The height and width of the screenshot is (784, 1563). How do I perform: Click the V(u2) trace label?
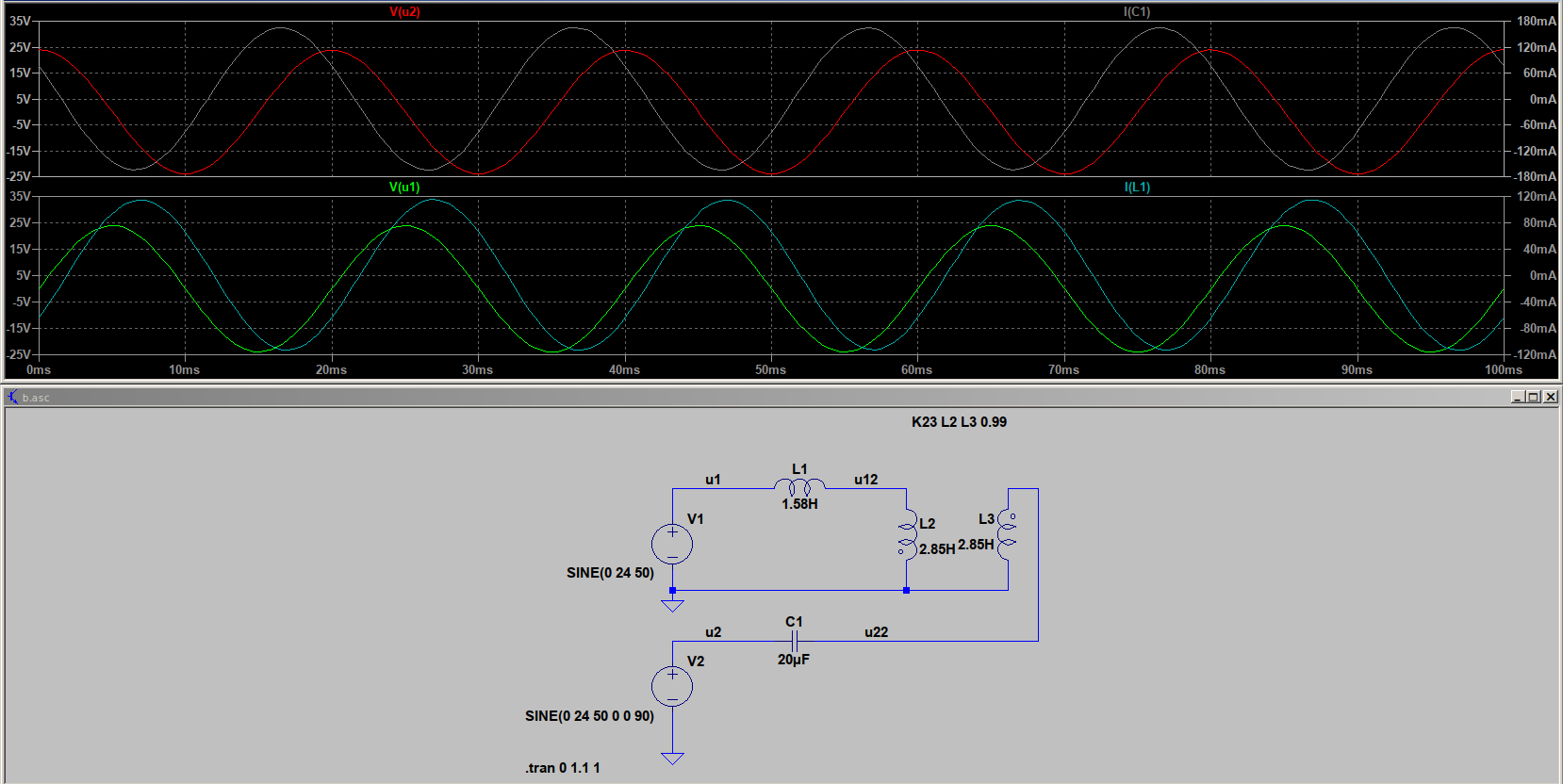click(x=404, y=12)
